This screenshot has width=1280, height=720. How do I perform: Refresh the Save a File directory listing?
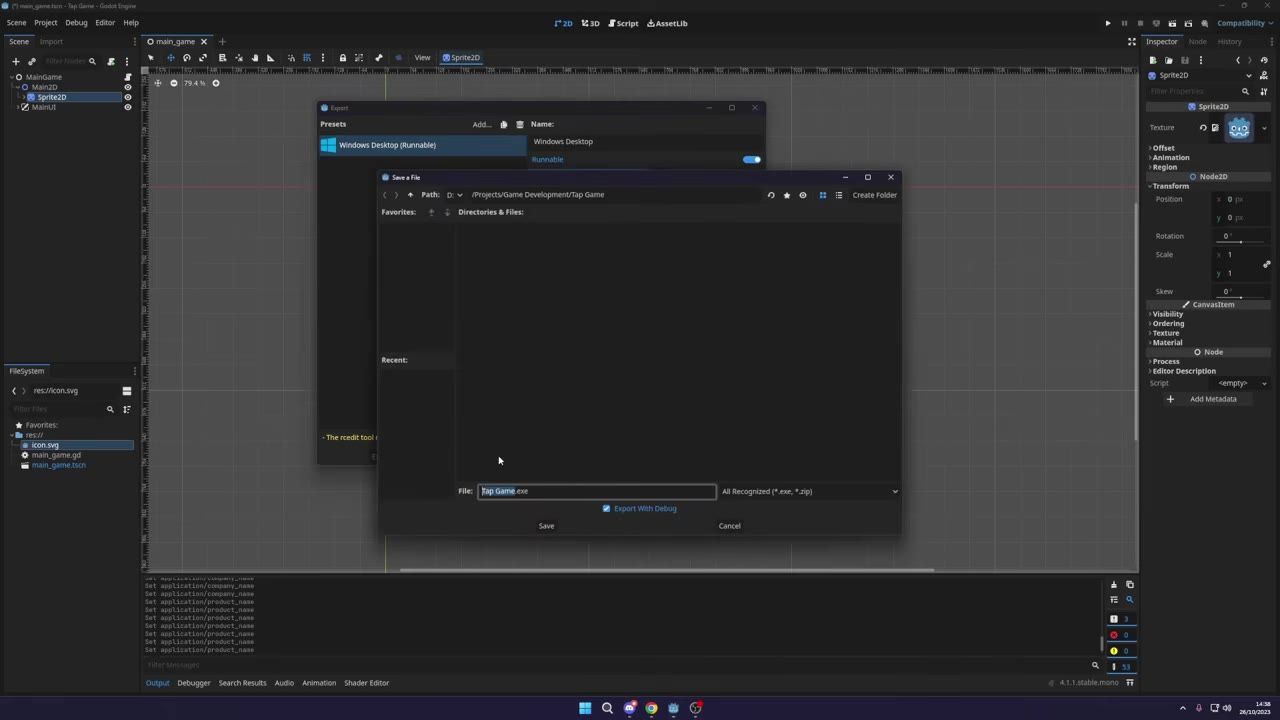click(771, 195)
